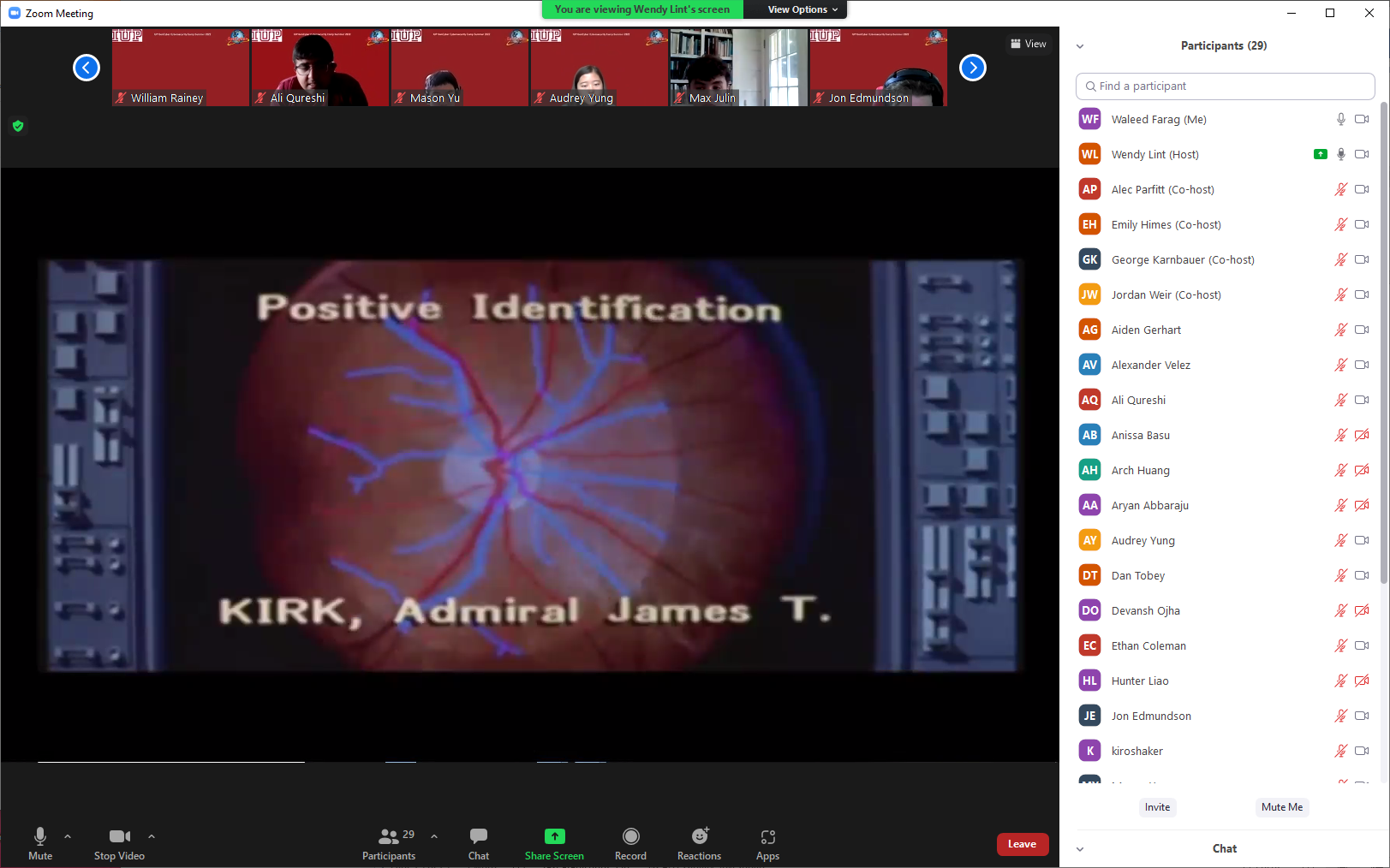Click the Record icon
Viewport: 1390px width, 868px height.
[x=631, y=836]
